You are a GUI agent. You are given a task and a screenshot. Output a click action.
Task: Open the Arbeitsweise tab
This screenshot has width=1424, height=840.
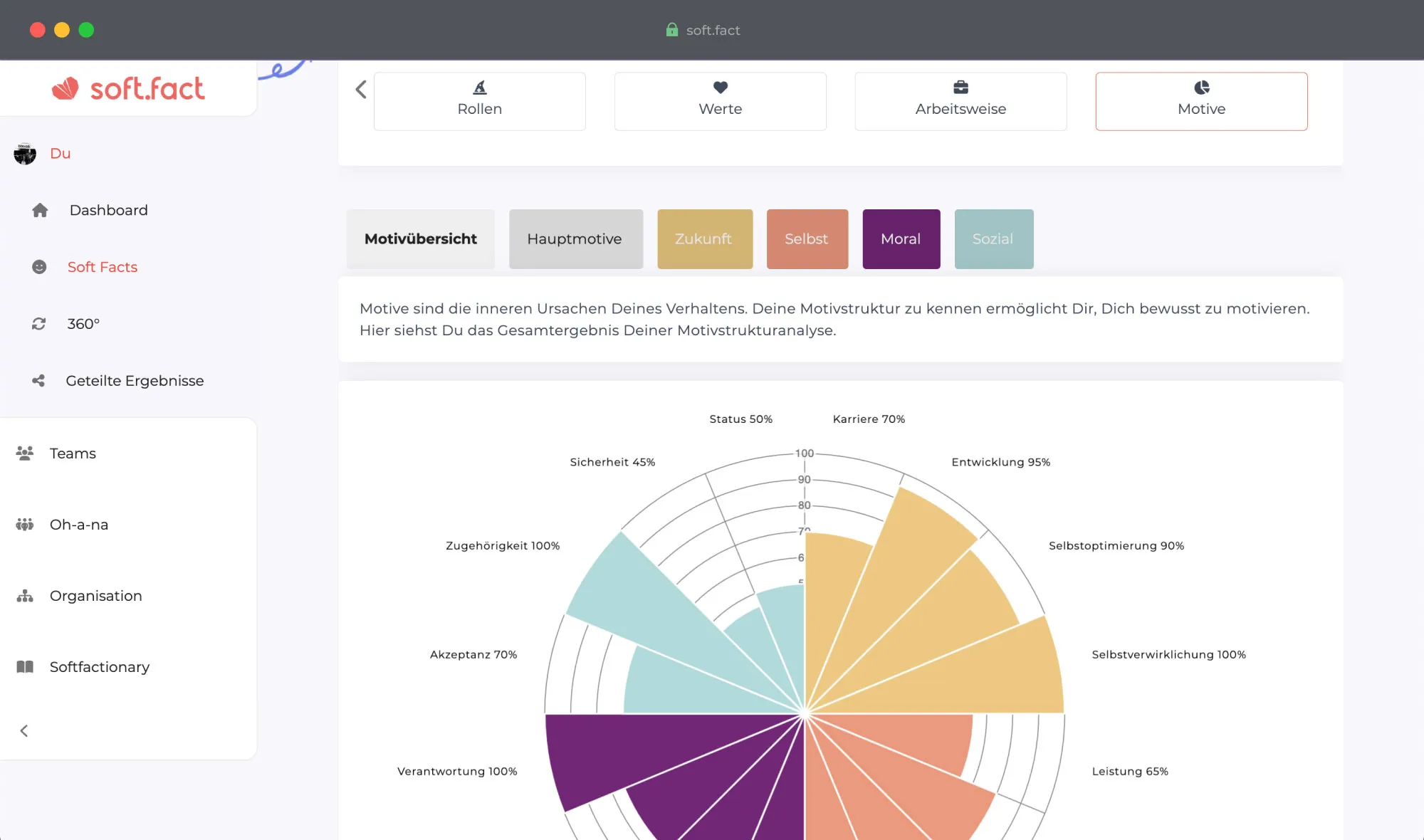pos(960,101)
